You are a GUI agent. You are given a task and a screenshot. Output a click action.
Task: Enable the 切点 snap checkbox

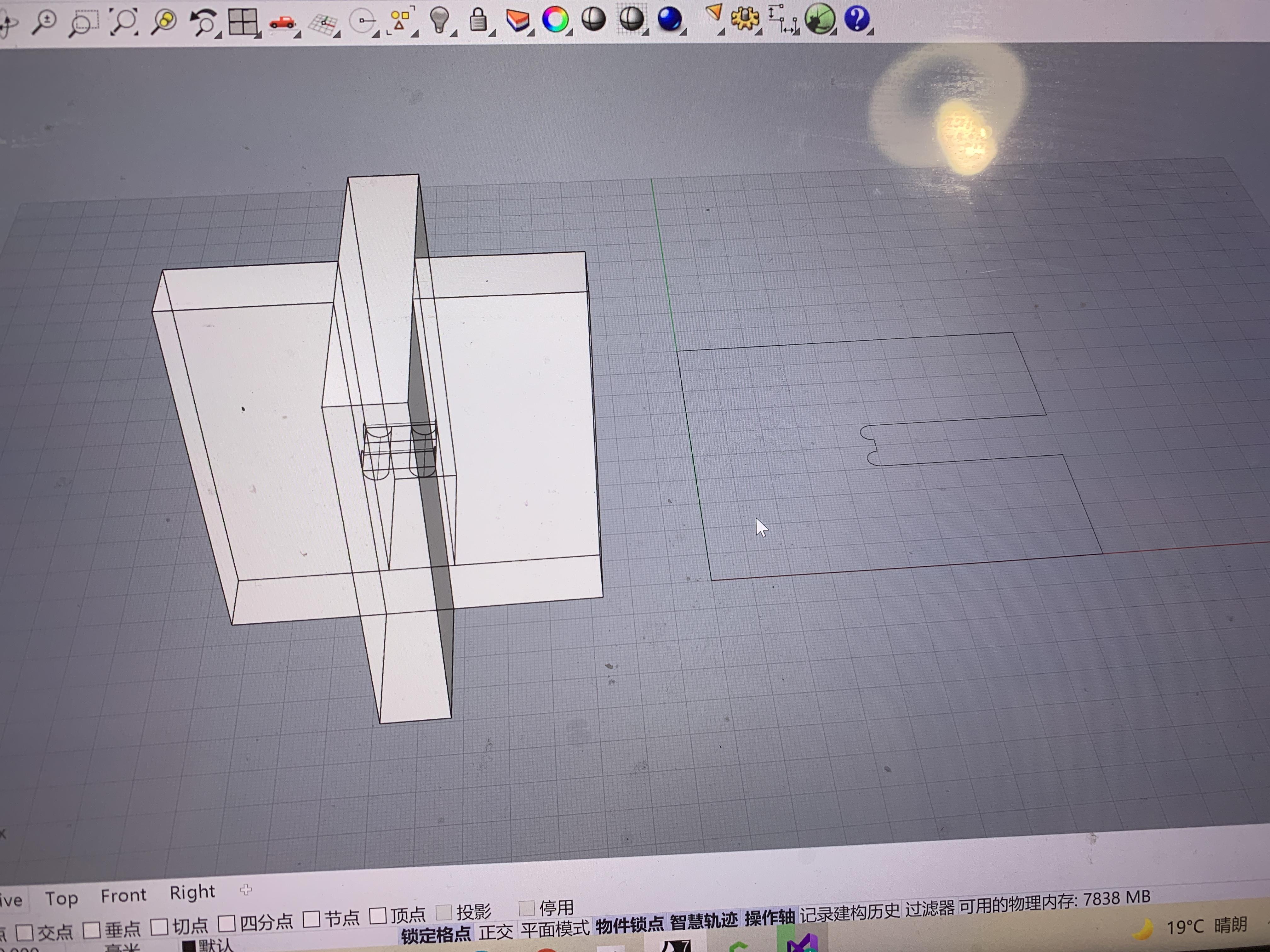point(159,927)
